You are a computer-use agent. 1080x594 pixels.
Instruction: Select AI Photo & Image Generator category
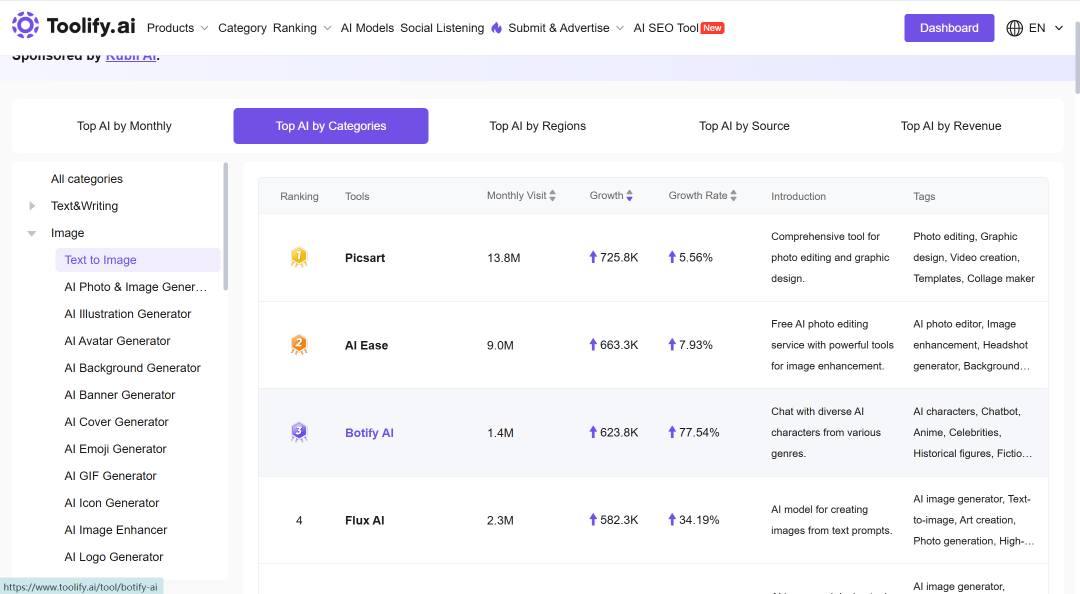pos(136,287)
